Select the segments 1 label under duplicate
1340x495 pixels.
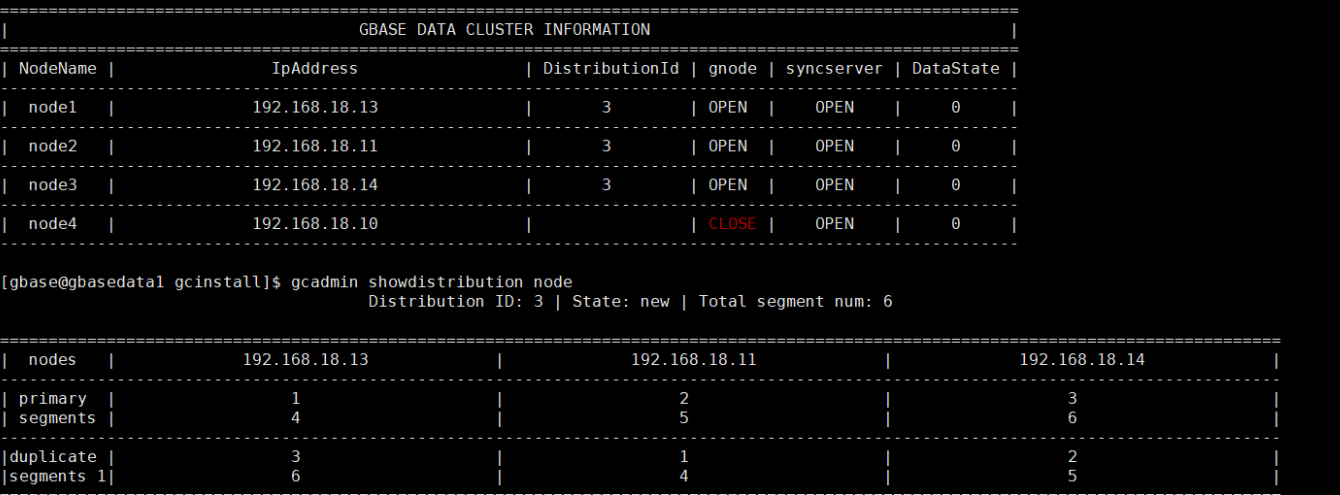click(x=58, y=477)
